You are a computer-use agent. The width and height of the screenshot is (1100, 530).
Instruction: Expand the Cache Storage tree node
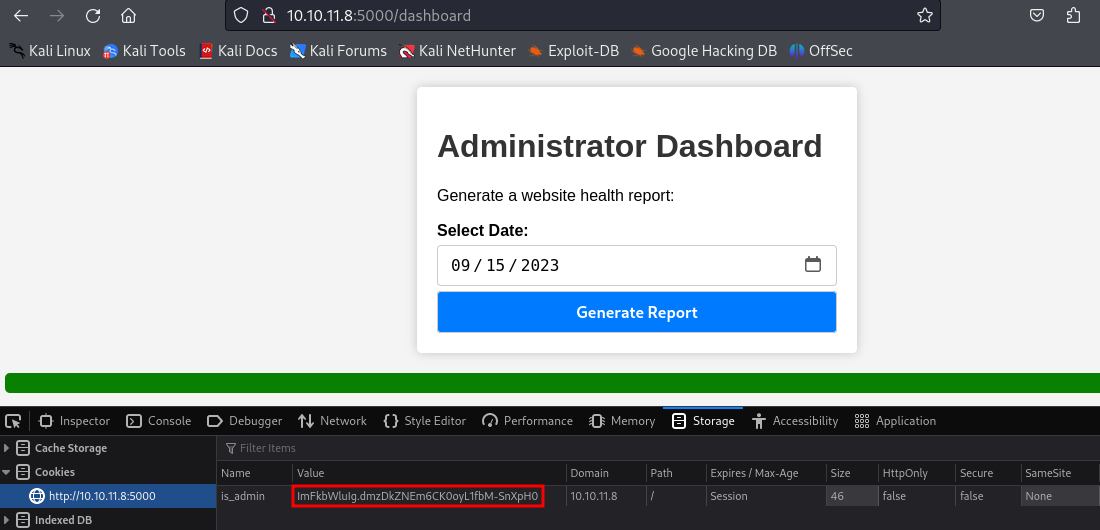click(9, 448)
